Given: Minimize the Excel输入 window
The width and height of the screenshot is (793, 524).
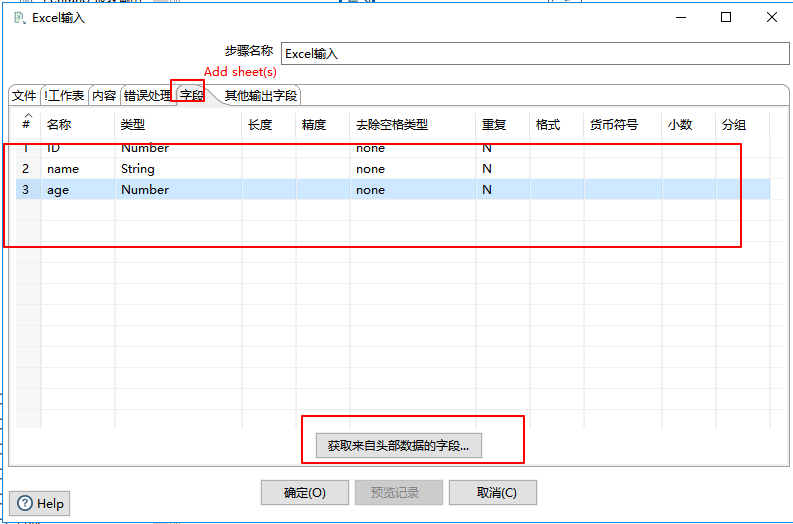Looking at the screenshot, I should pyautogui.click(x=681, y=17).
